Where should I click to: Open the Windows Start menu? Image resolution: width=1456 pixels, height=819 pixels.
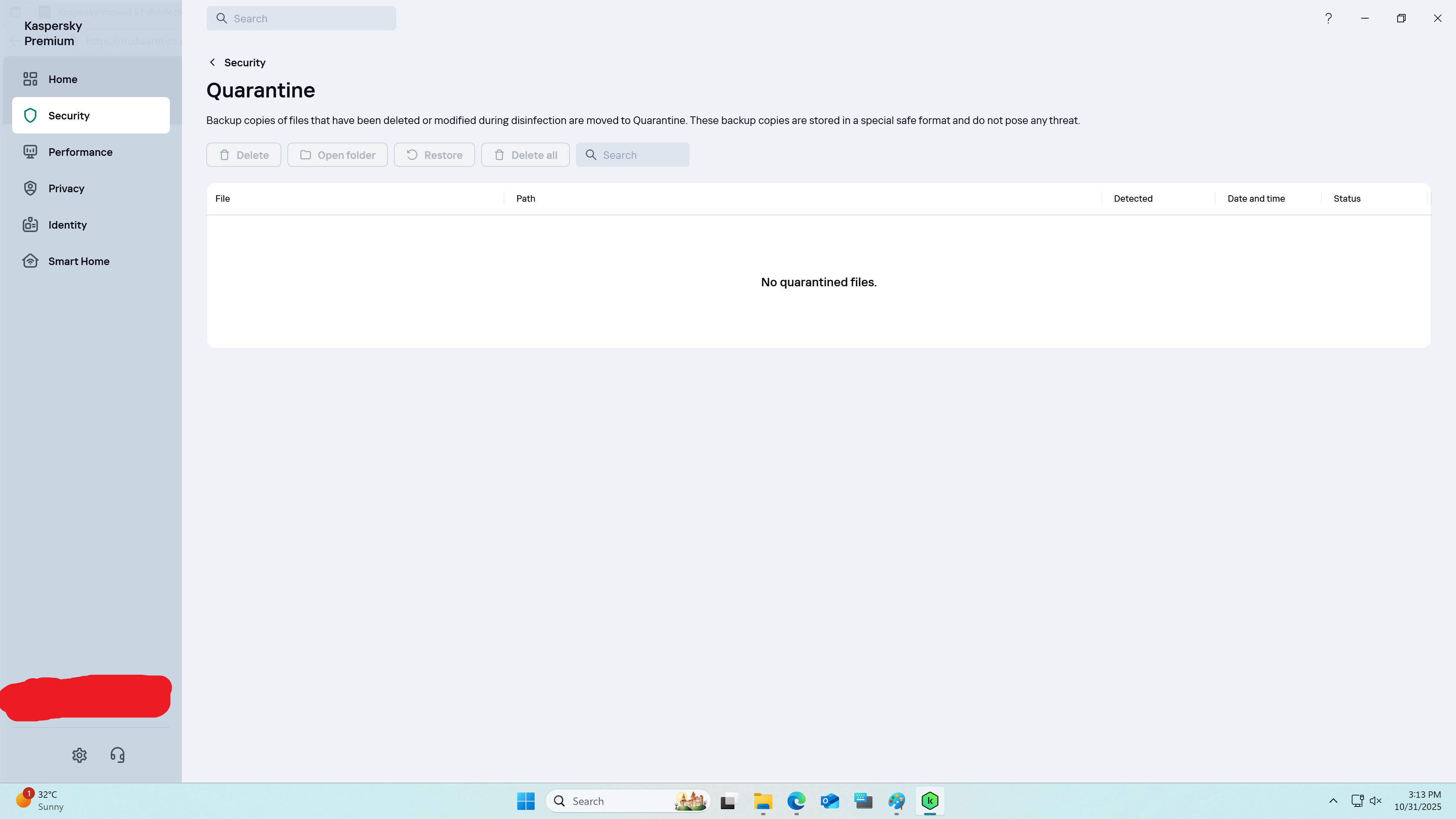tap(526, 801)
